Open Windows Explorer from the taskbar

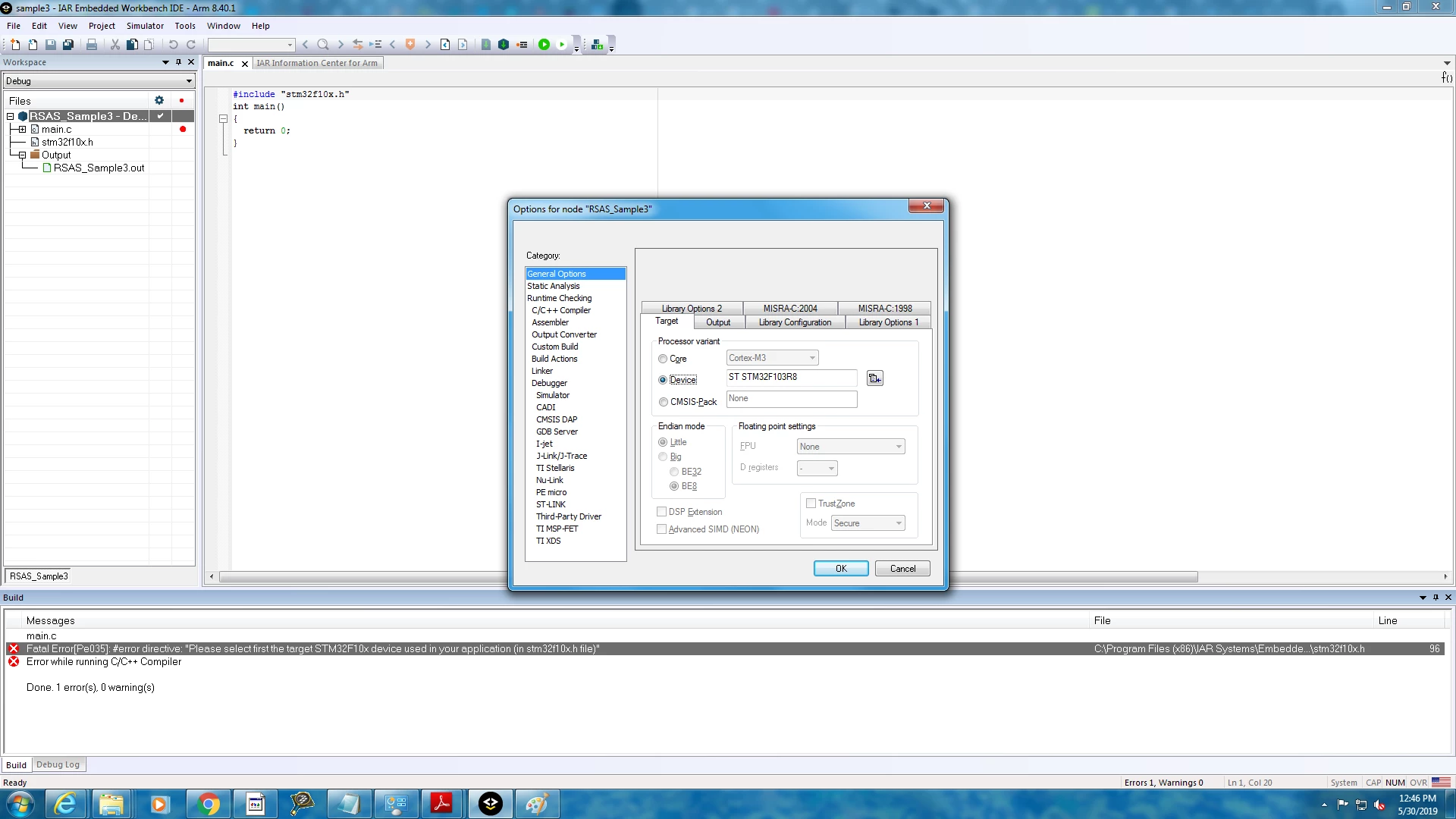pos(112,804)
